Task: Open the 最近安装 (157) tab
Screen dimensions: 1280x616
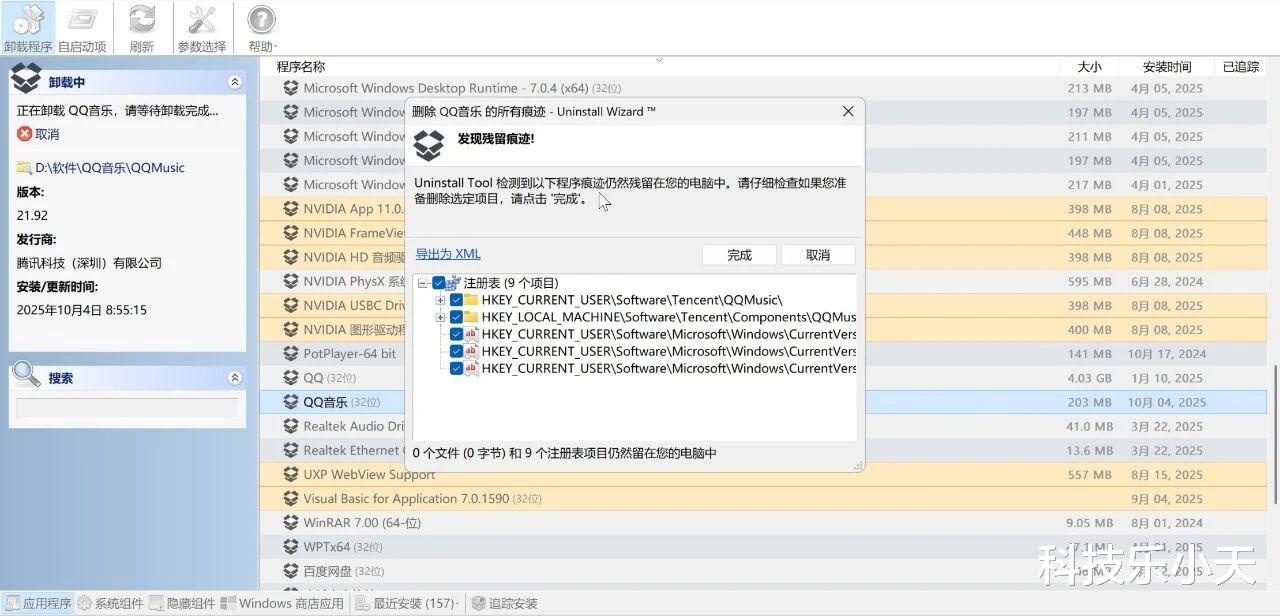Action: 406,603
